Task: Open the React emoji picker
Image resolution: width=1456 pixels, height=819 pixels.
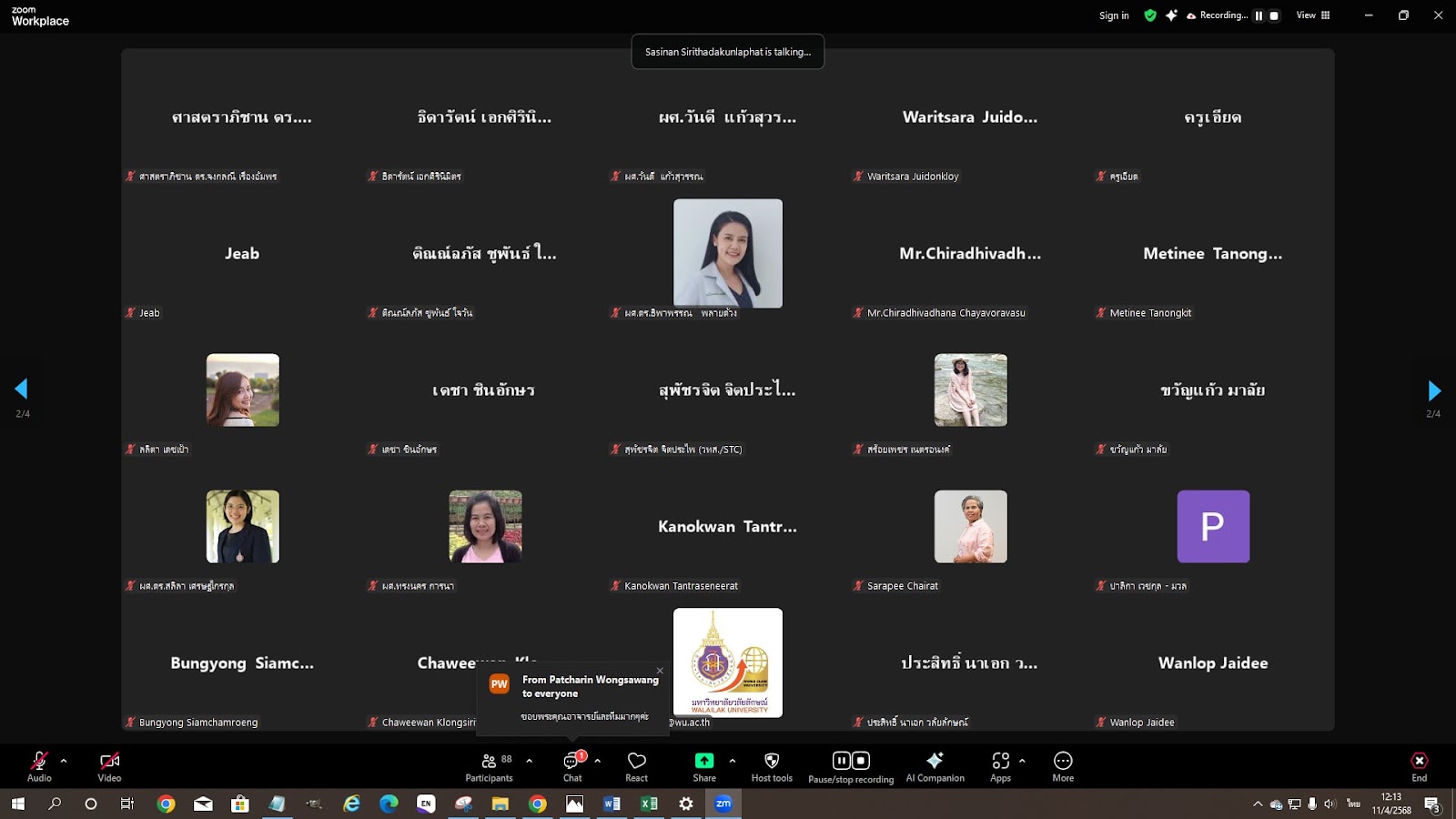Action: click(x=637, y=766)
